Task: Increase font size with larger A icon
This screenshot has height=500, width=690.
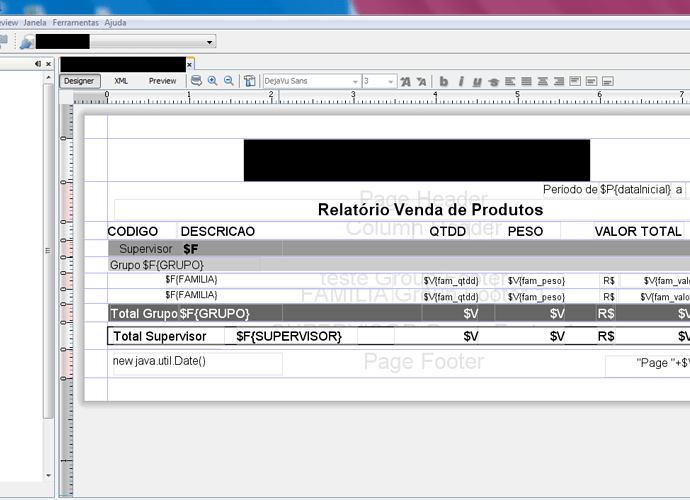Action: [405, 81]
